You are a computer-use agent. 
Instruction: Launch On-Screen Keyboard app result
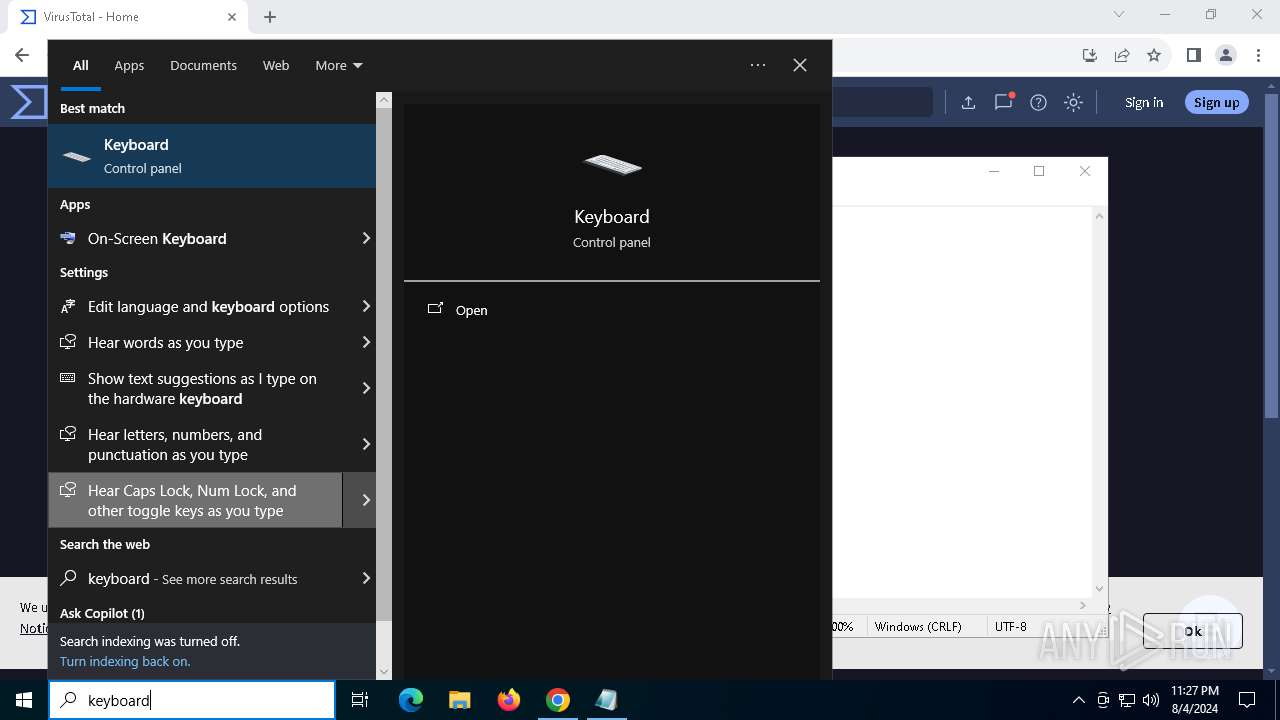point(195,238)
